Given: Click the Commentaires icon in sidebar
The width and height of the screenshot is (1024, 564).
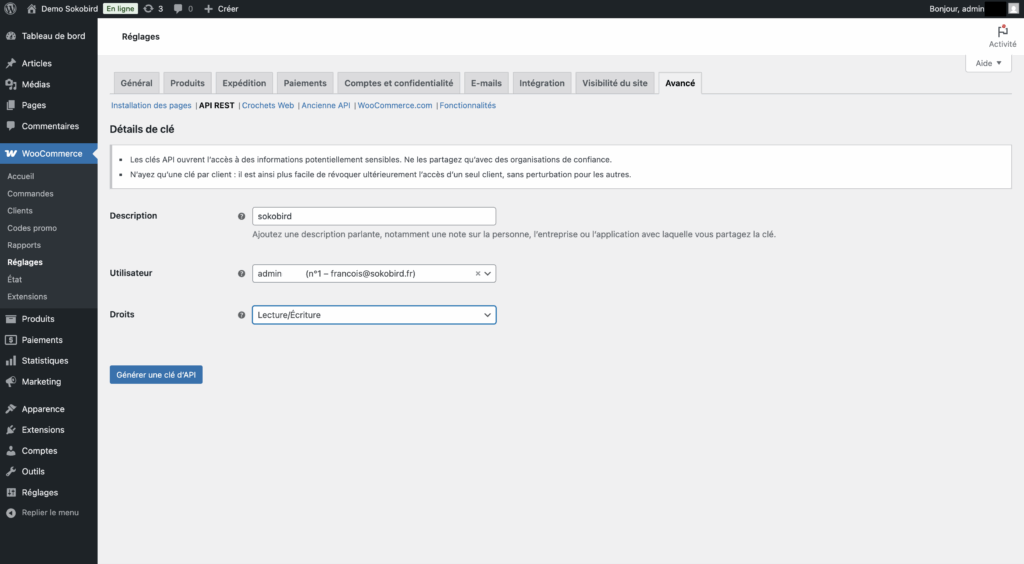Looking at the screenshot, I should [x=11, y=126].
